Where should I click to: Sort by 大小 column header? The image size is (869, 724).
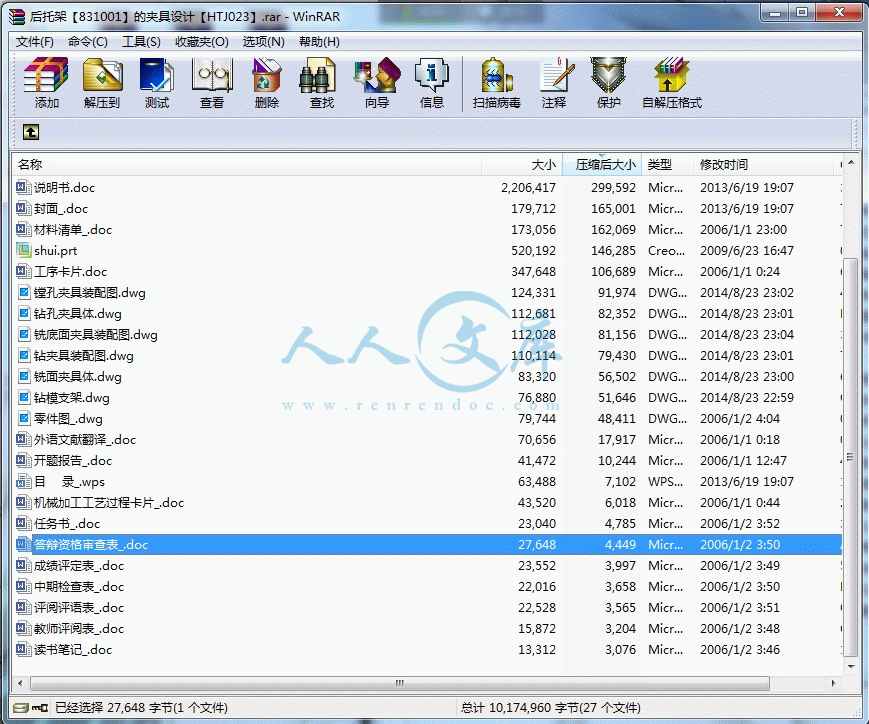(x=522, y=165)
